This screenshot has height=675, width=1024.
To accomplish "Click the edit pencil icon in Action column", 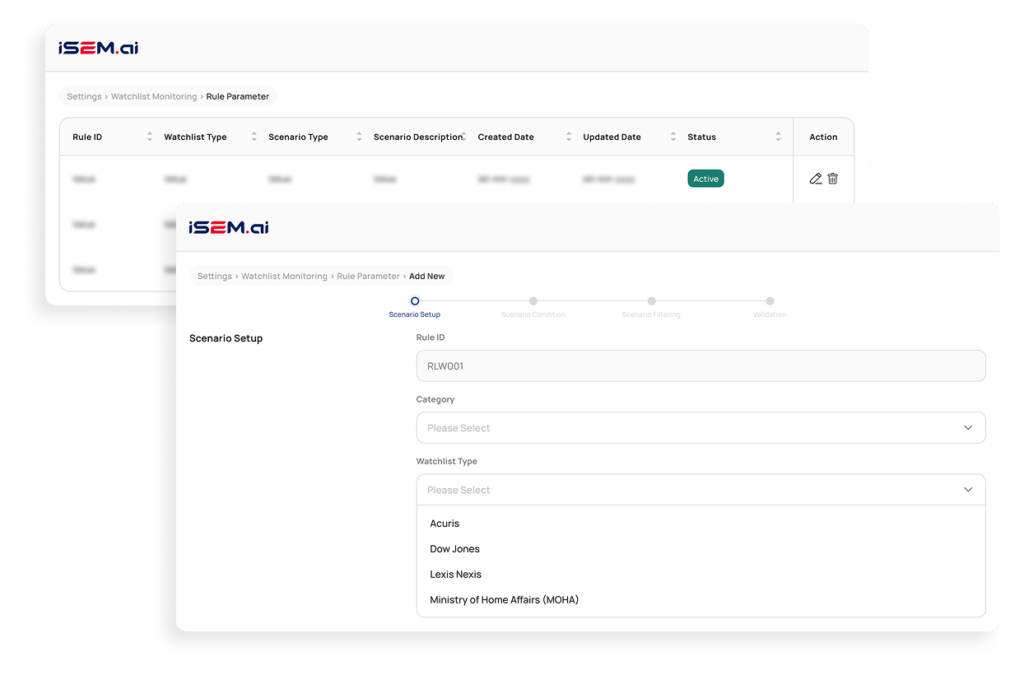I will point(815,179).
